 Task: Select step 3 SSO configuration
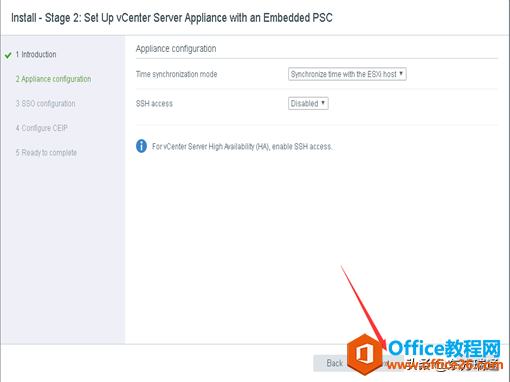(45, 104)
